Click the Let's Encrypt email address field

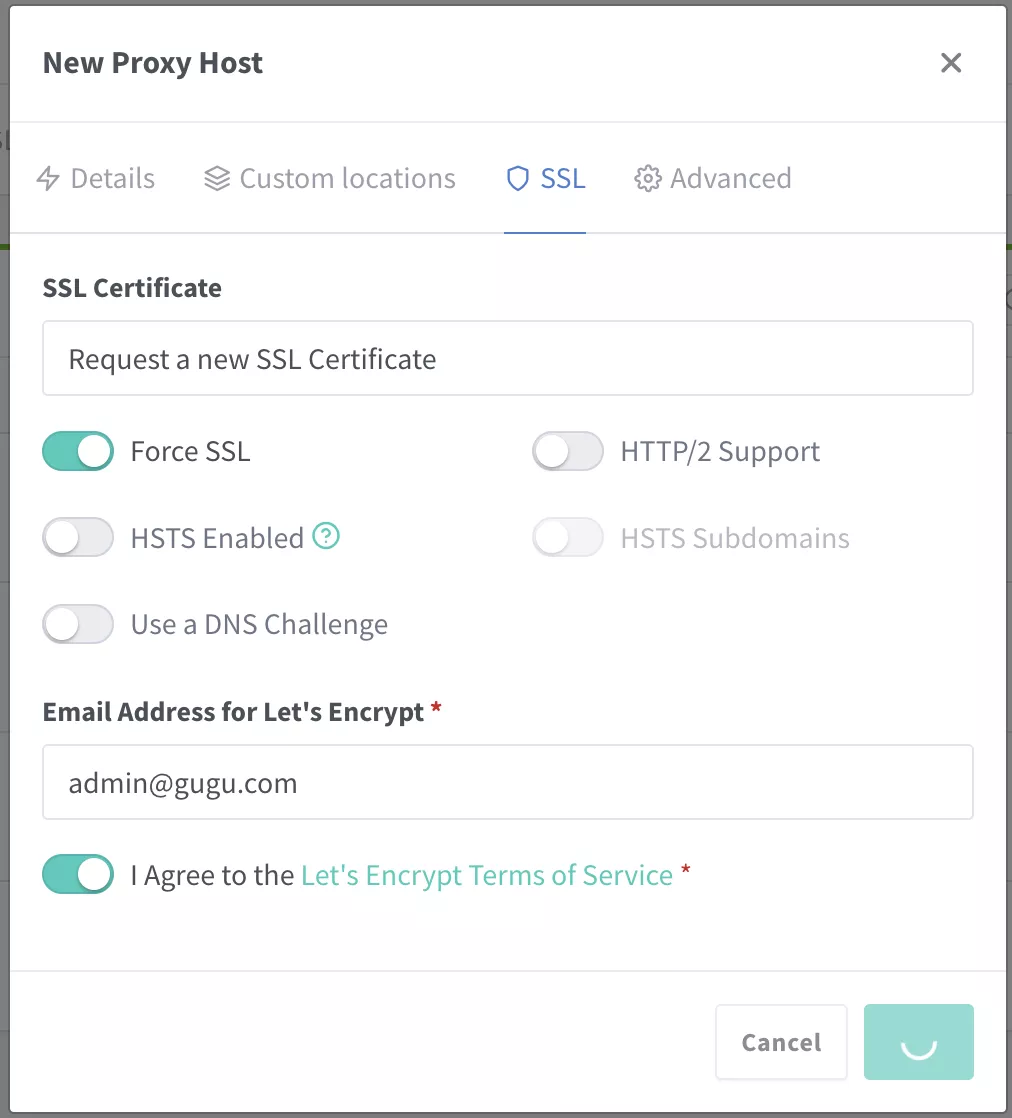tap(507, 782)
